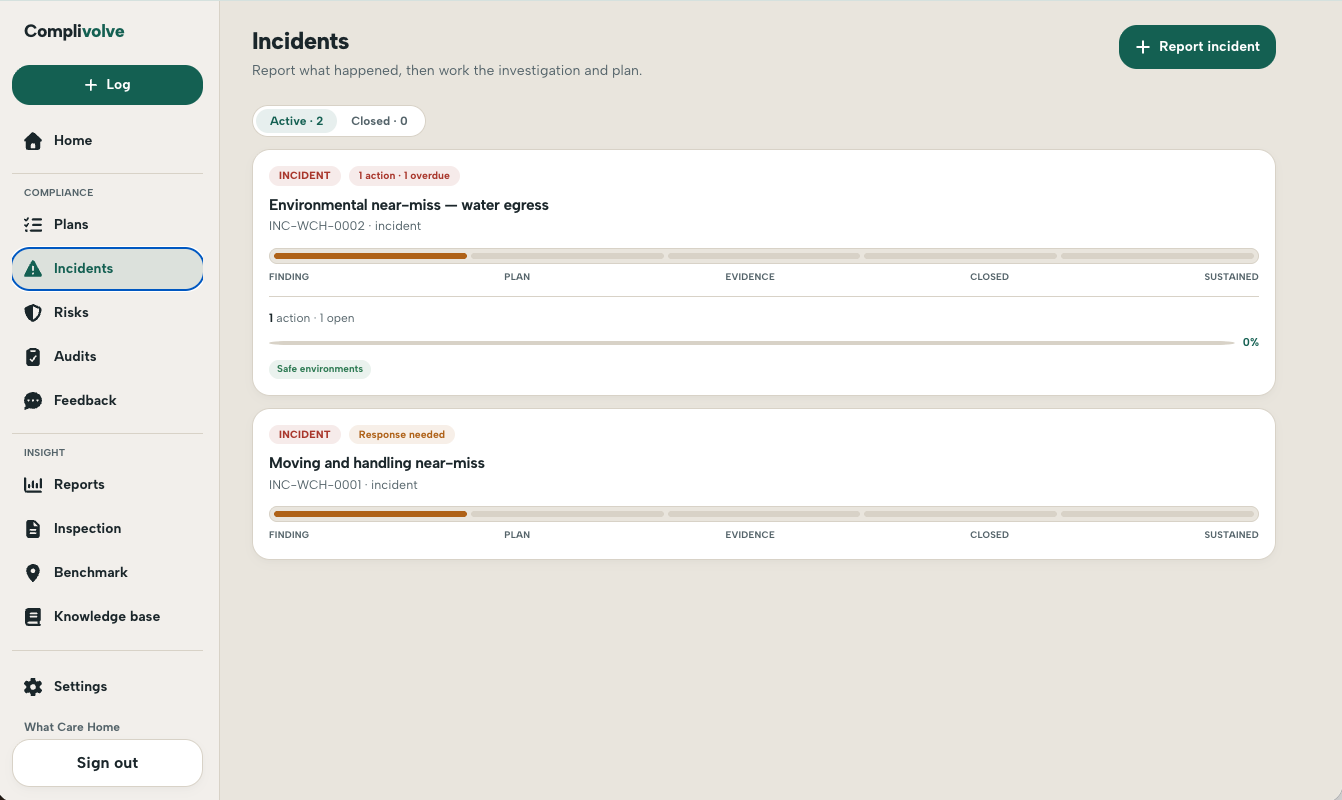
Task: Click the text 'INC-WCH-0001 · incident'
Action: pyautogui.click(x=343, y=485)
